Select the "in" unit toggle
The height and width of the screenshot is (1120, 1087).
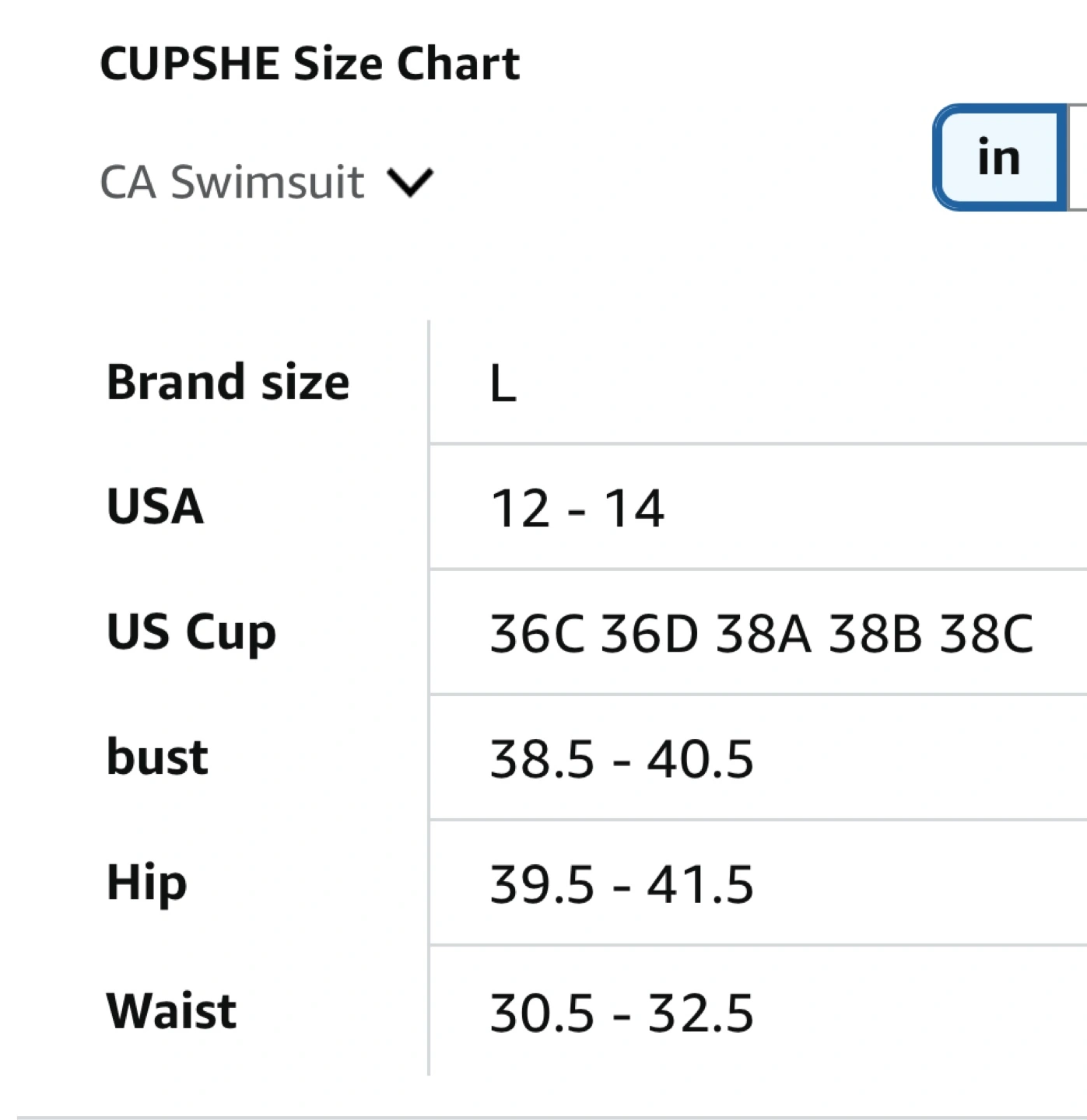point(1000,157)
